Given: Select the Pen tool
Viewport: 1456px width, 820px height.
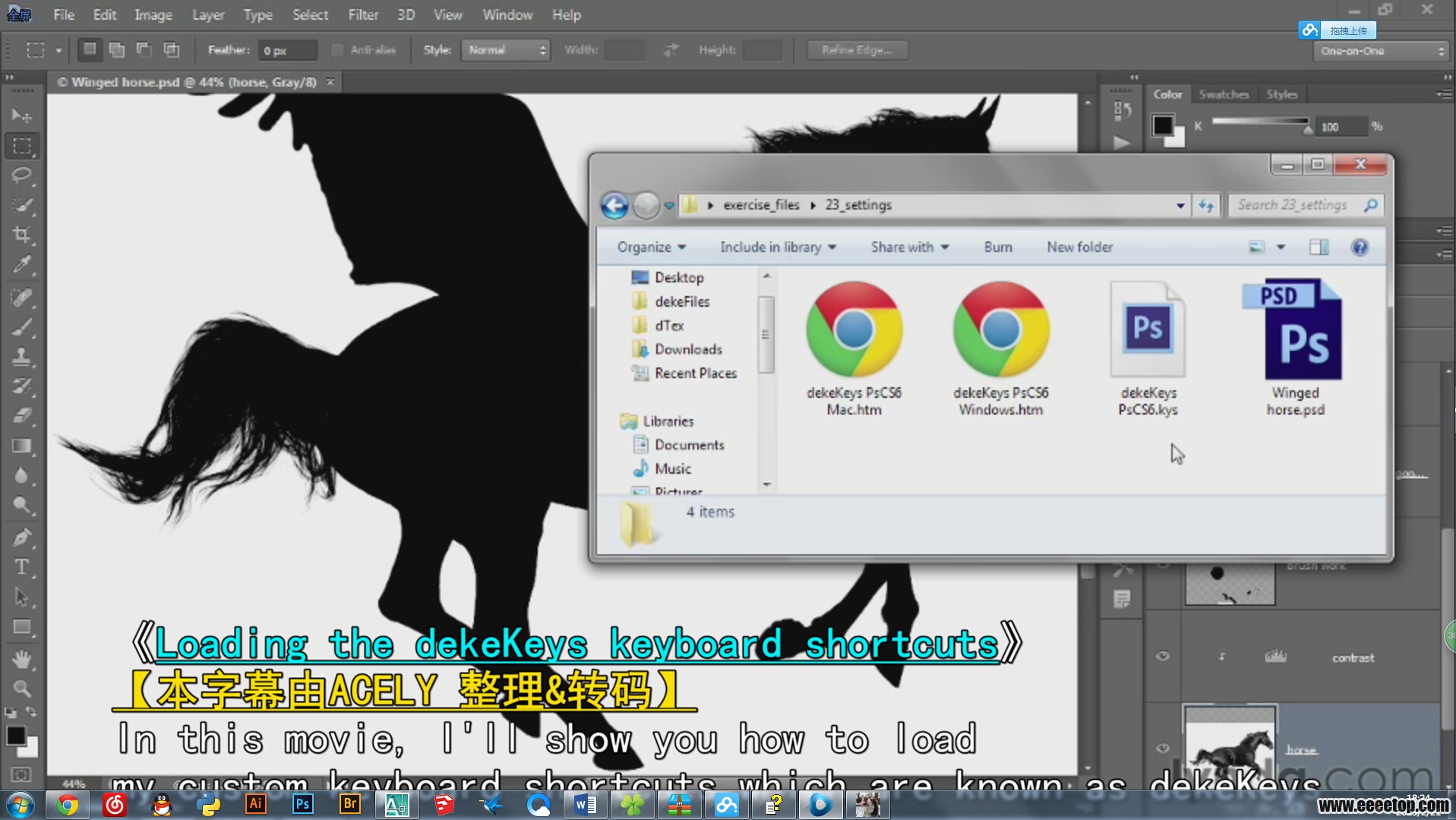Looking at the screenshot, I should pos(21,538).
